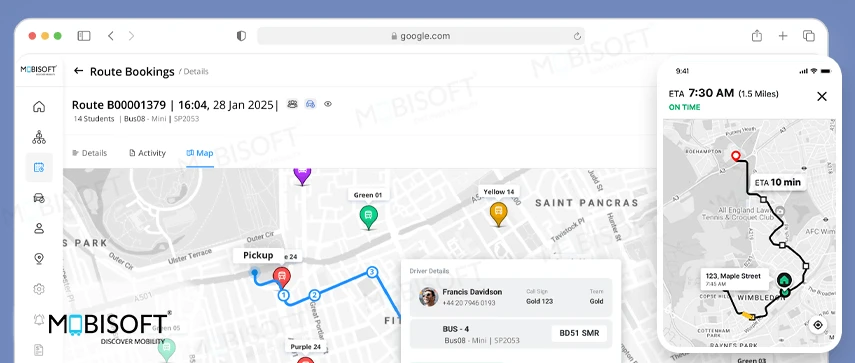Click the Green 05 bus marker

[x=167, y=349]
